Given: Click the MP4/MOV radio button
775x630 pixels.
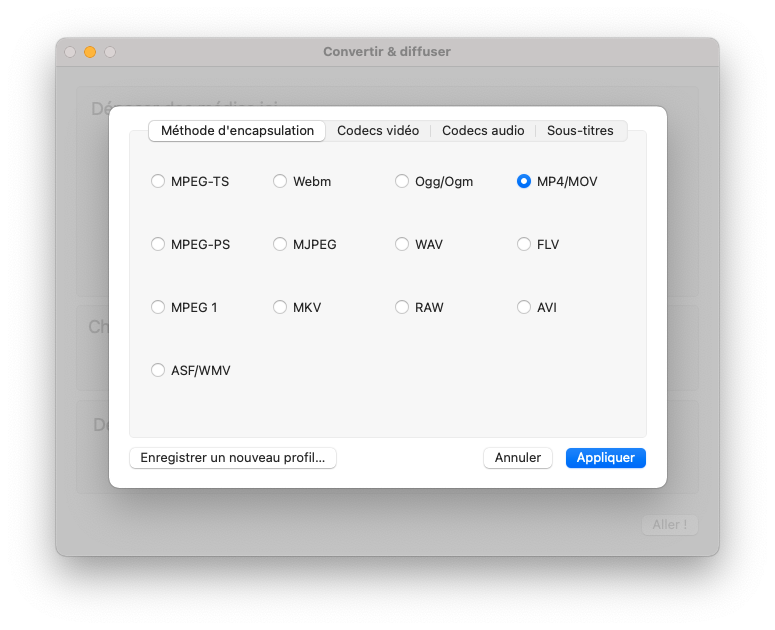Looking at the screenshot, I should point(524,181).
